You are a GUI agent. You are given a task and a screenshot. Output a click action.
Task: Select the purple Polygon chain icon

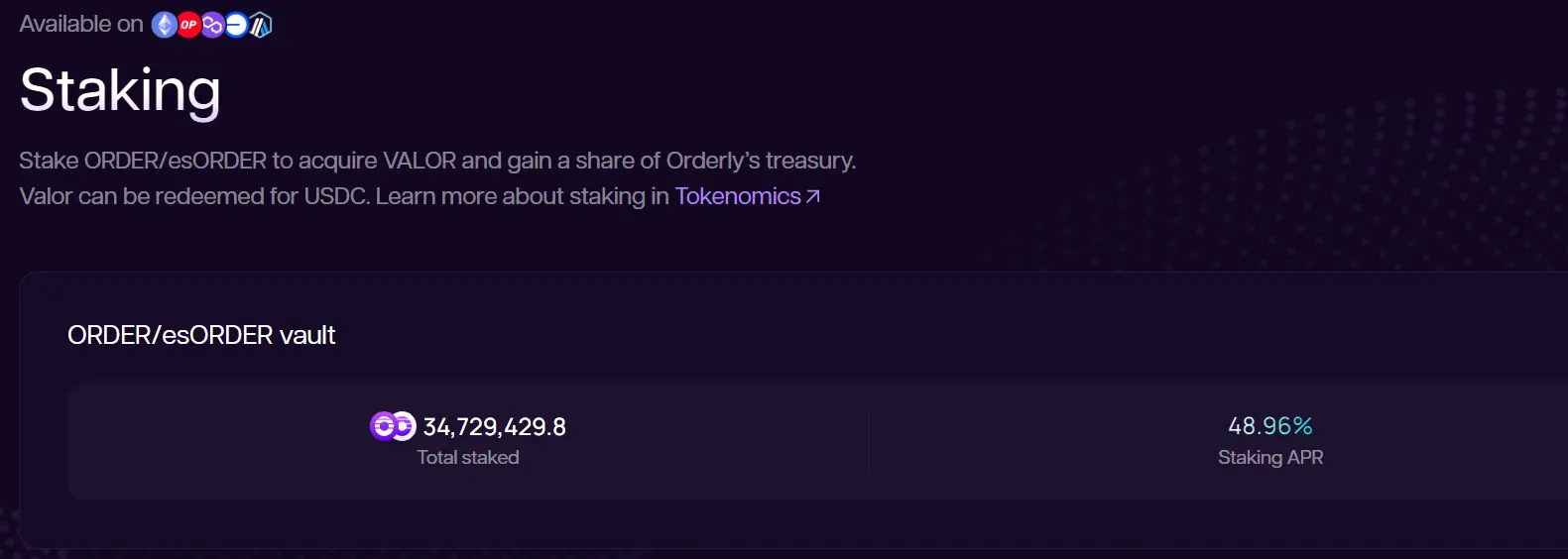212,25
